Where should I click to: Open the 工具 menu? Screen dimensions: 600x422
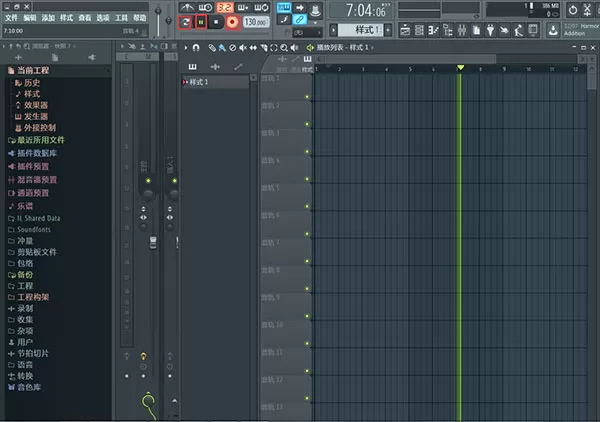point(121,18)
